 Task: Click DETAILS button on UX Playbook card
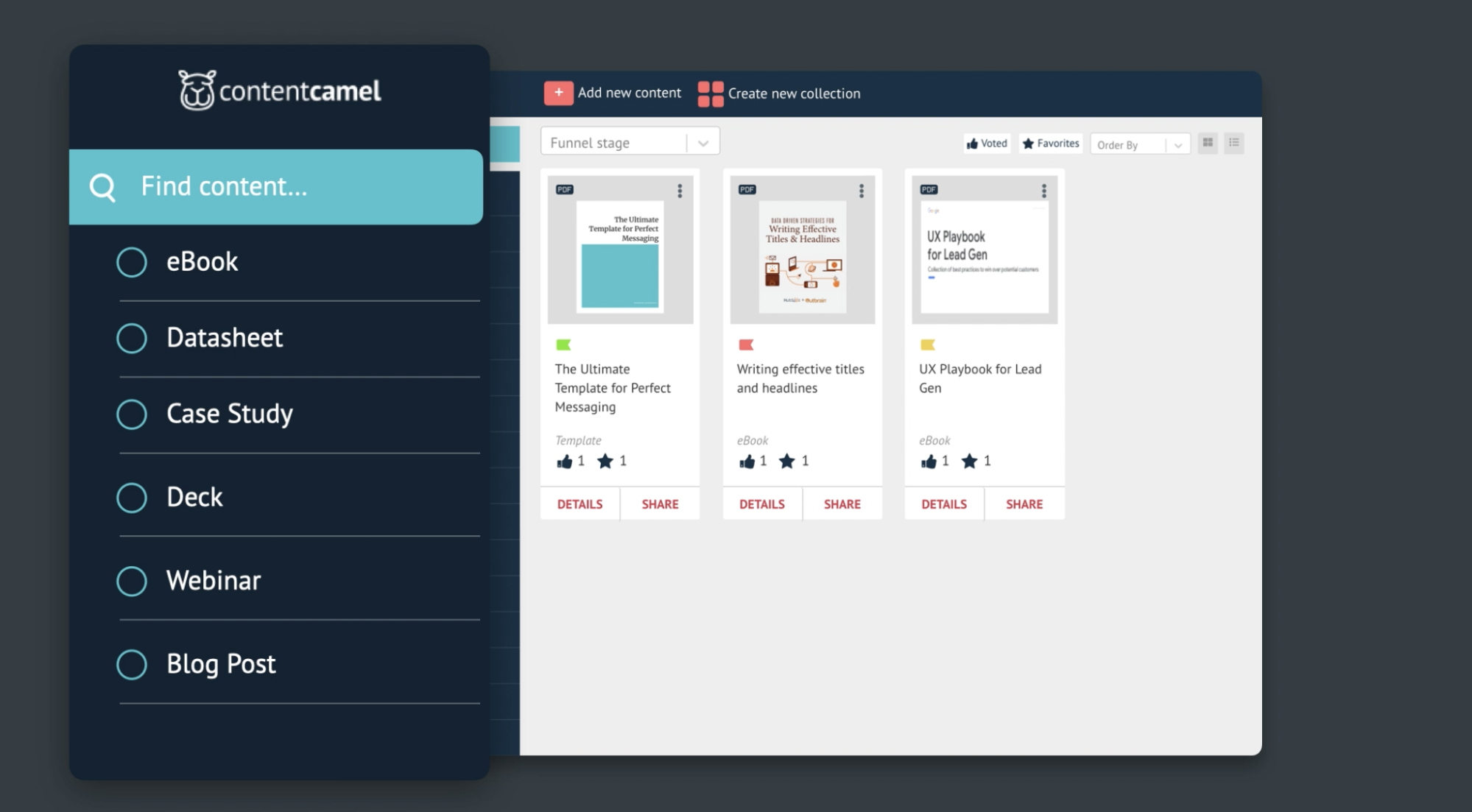944,503
